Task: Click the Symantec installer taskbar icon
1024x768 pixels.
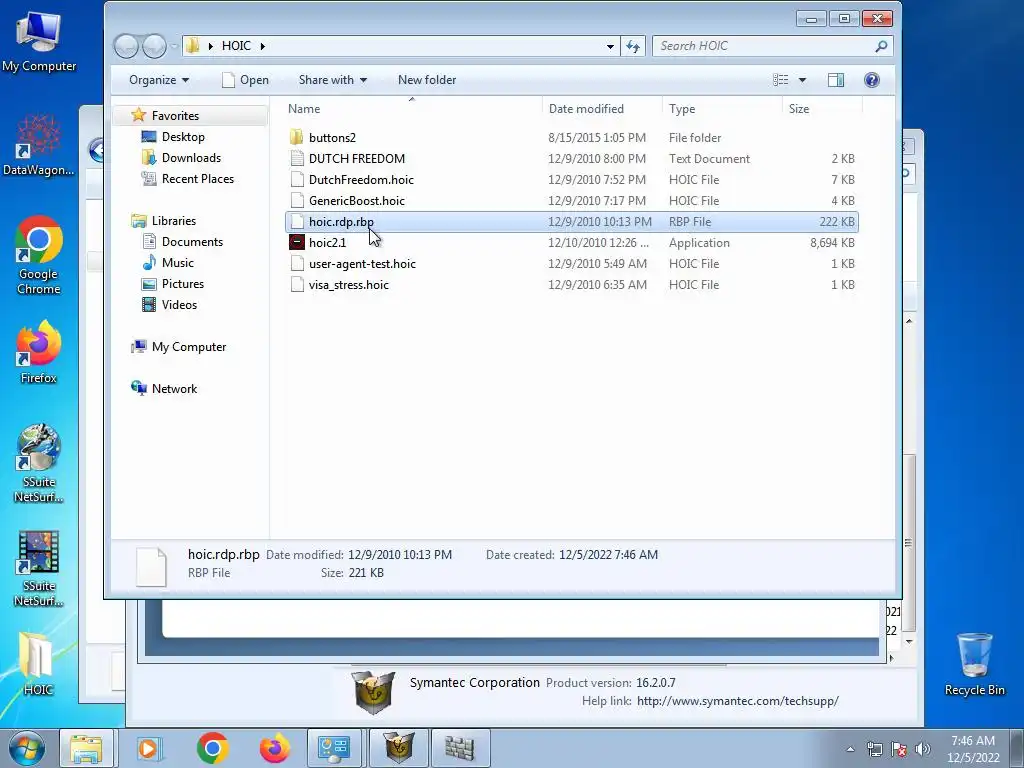Action: pos(398,748)
